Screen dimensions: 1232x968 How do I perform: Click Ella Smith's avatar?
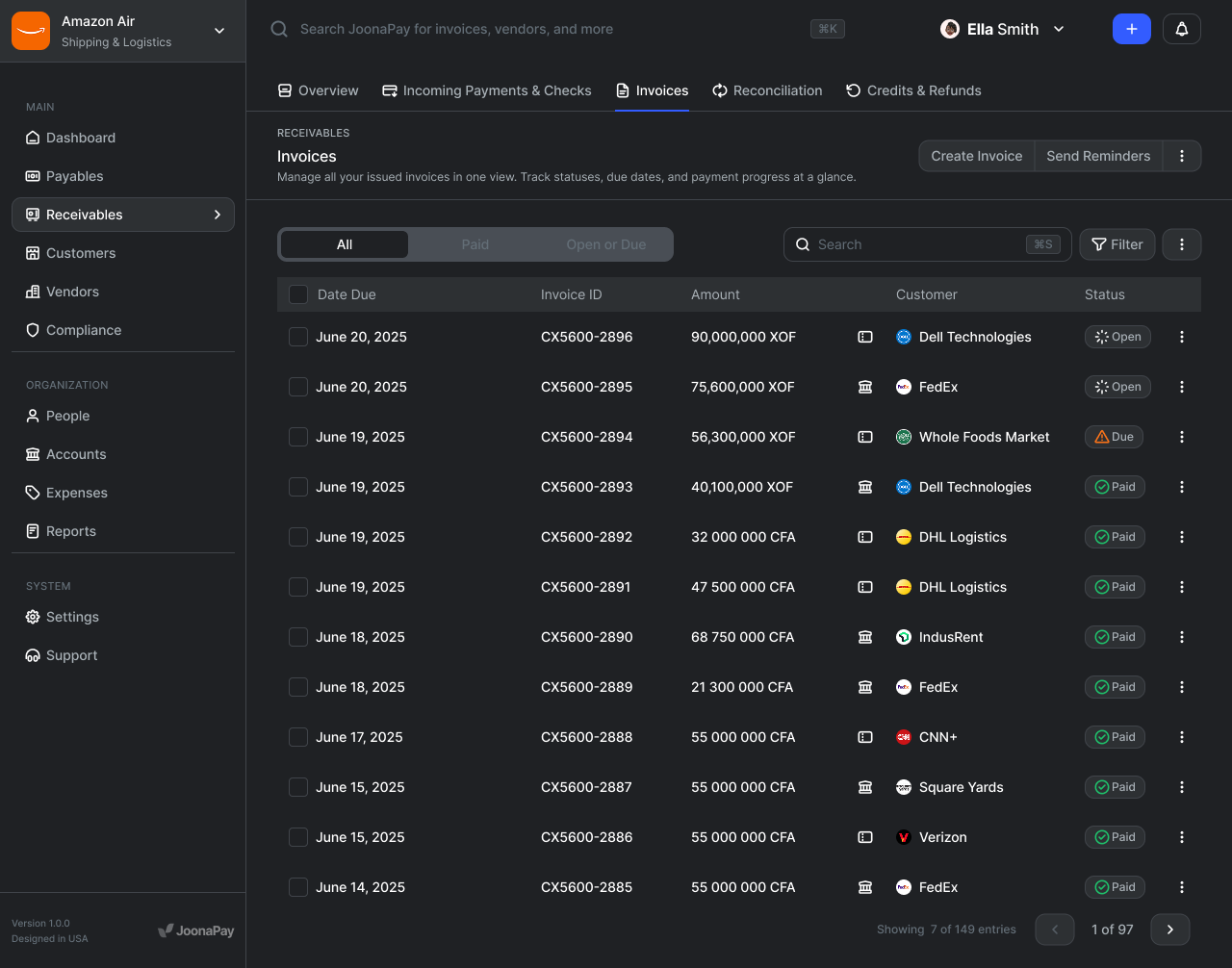[x=950, y=29]
